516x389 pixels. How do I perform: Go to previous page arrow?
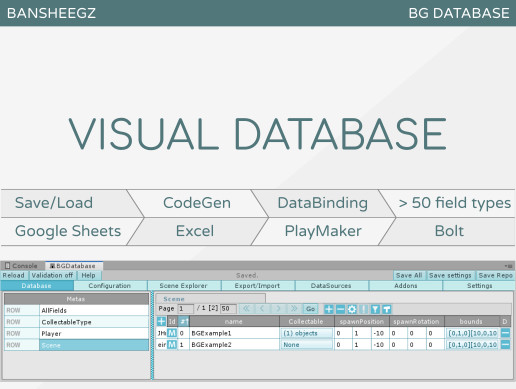point(262,309)
